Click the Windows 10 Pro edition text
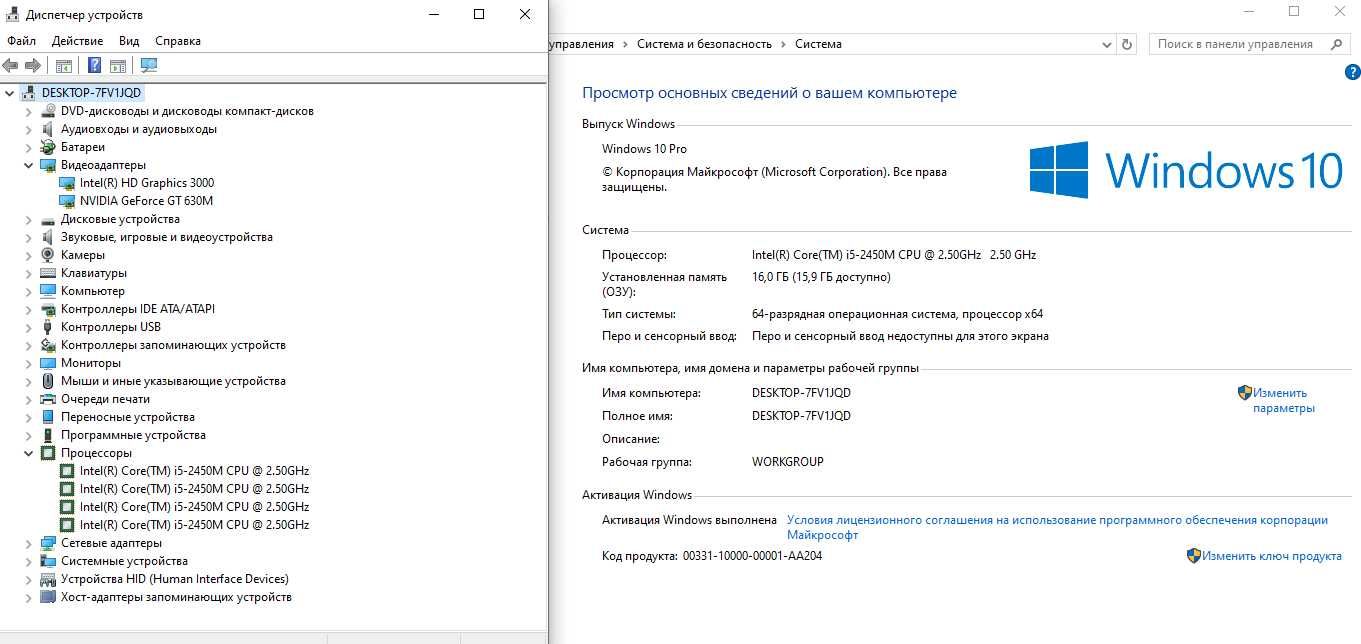The image size is (1361, 644). point(644,149)
